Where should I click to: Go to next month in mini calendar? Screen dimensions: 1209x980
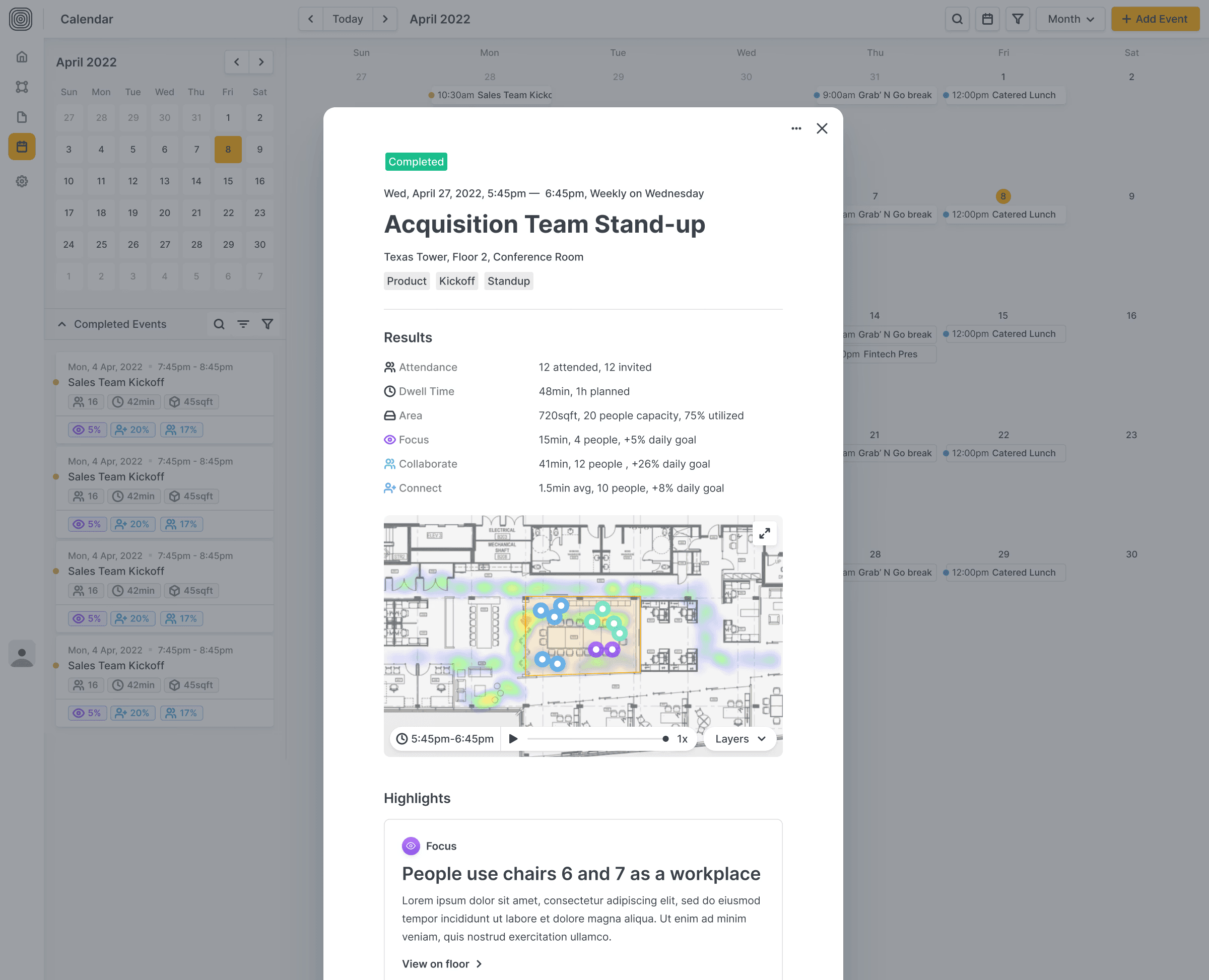(261, 62)
